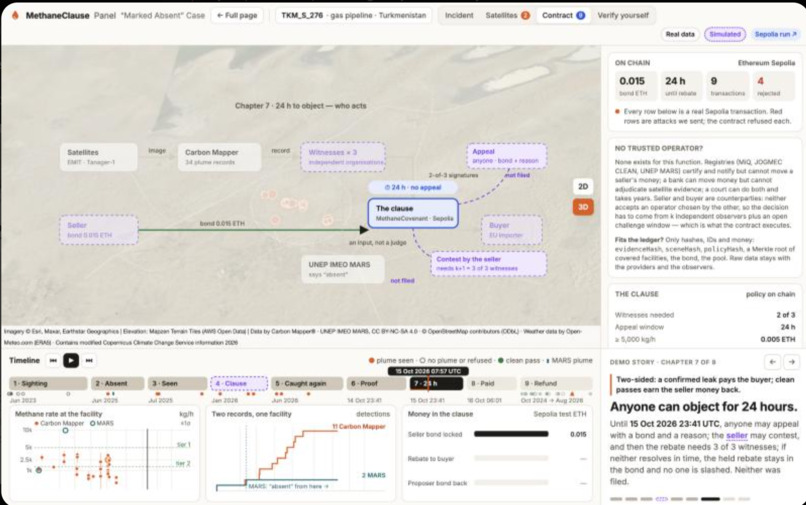Select chapter 5 Caught again in timeline
Viewport: 806px width, 505px height.
point(307,384)
